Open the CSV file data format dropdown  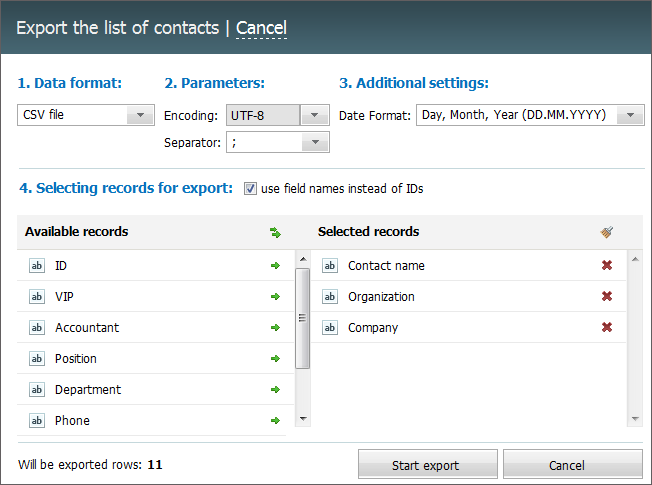pos(86,115)
